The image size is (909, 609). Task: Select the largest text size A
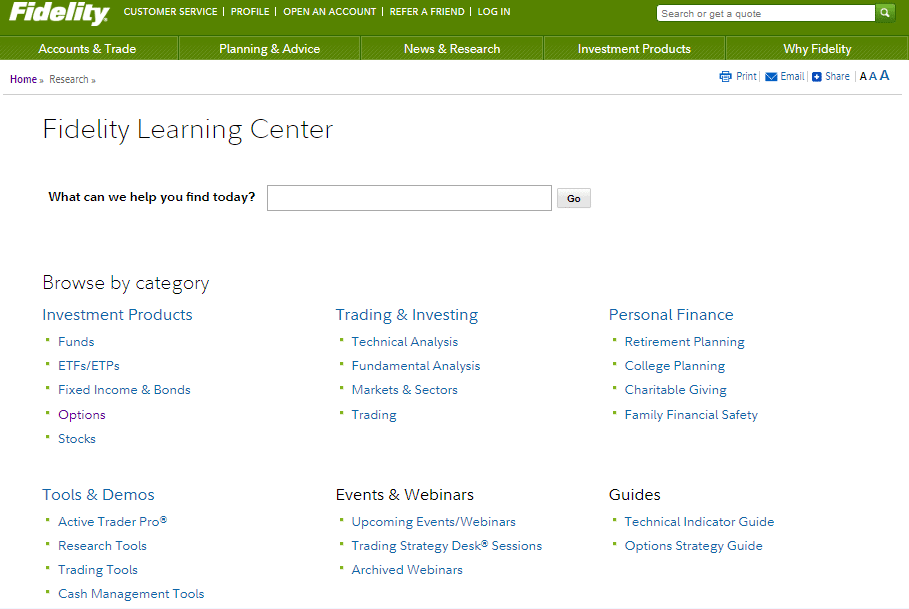pos(884,75)
